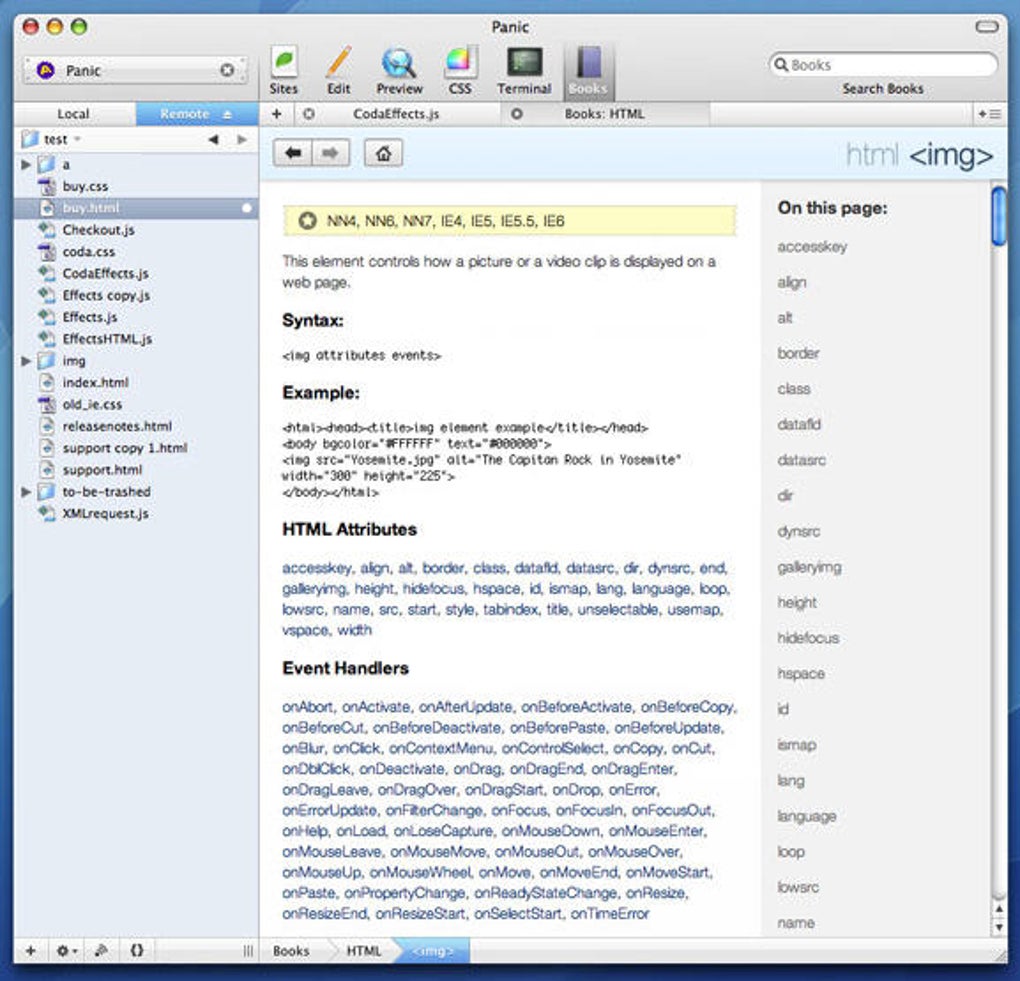Switch to the Remote tab
Image resolution: width=1020 pixels, height=981 pixels.
pos(197,114)
